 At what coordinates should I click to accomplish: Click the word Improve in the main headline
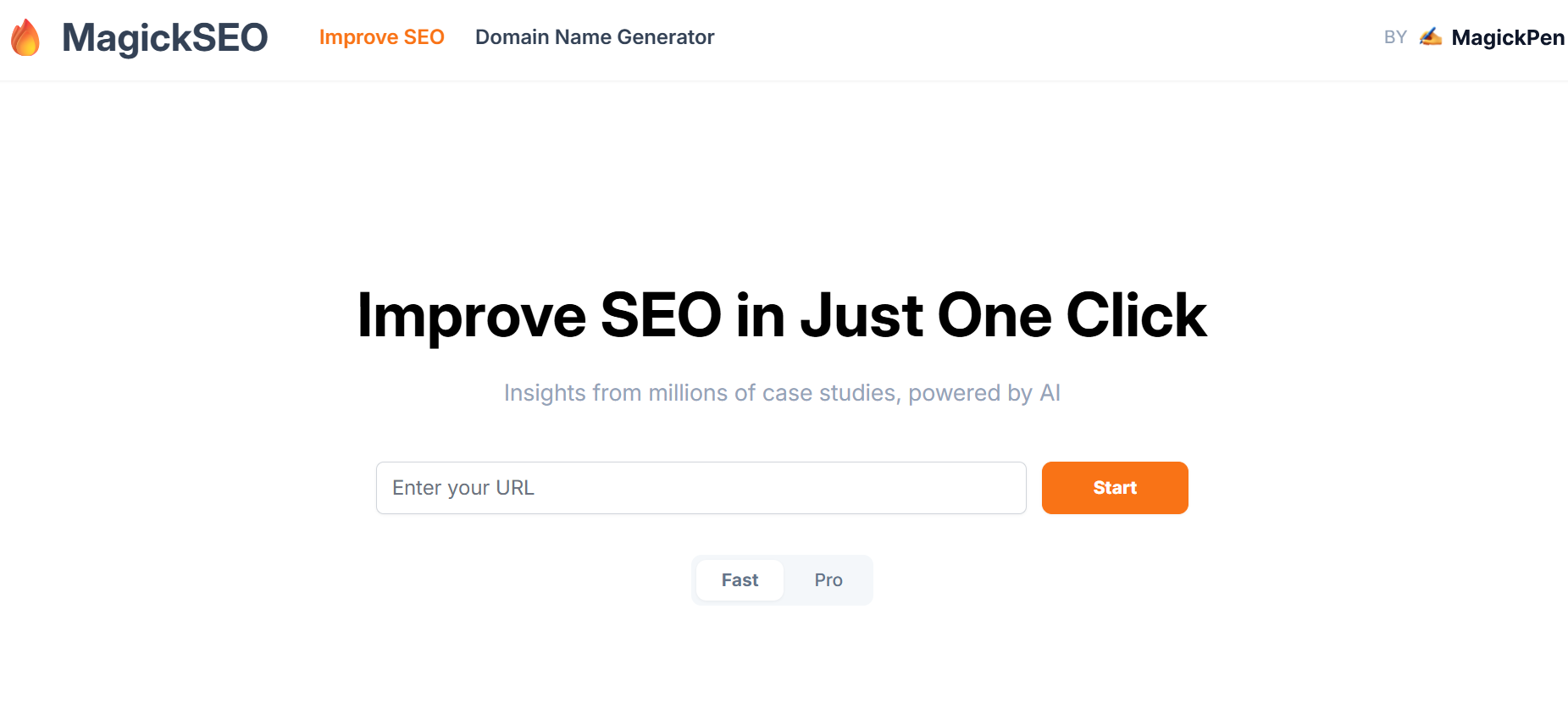(x=472, y=317)
